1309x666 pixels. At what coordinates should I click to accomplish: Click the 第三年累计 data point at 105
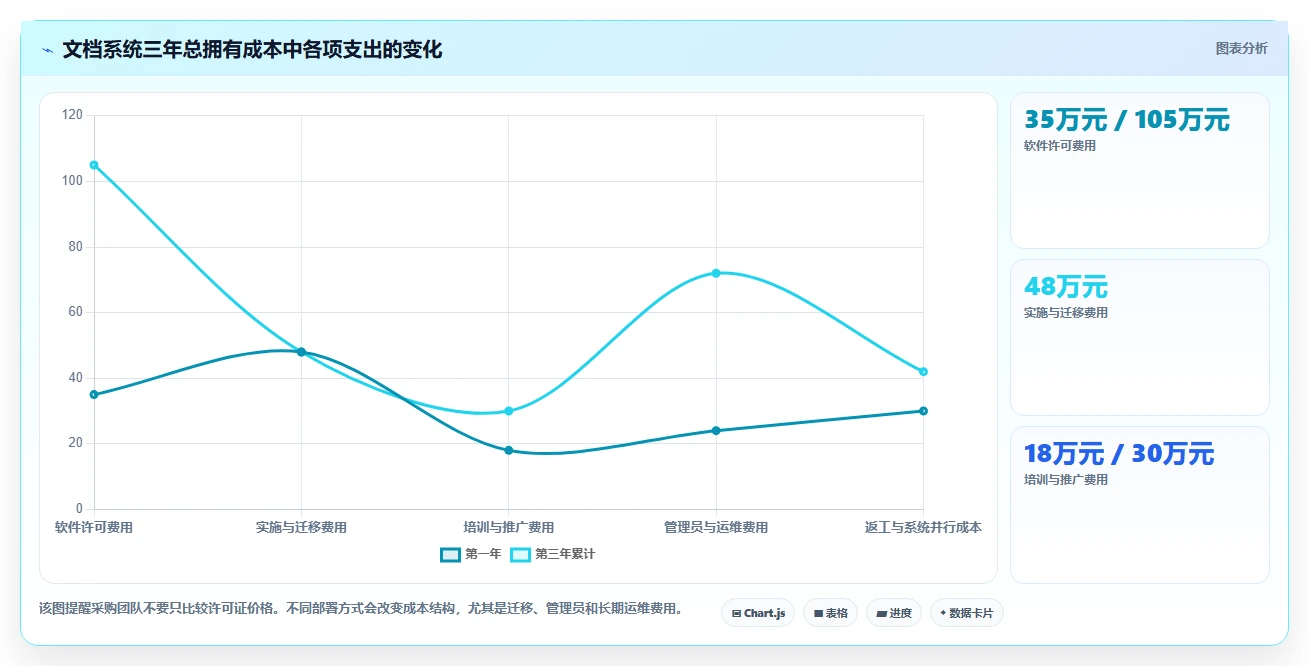(94, 165)
